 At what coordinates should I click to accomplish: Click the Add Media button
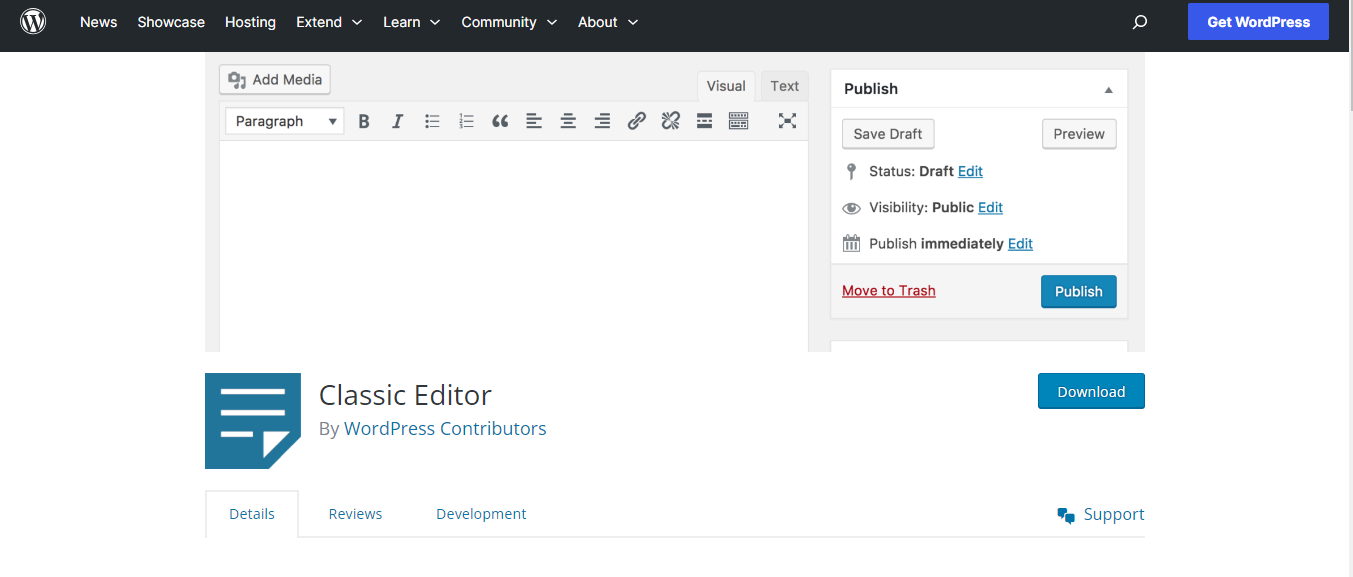click(x=275, y=80)
